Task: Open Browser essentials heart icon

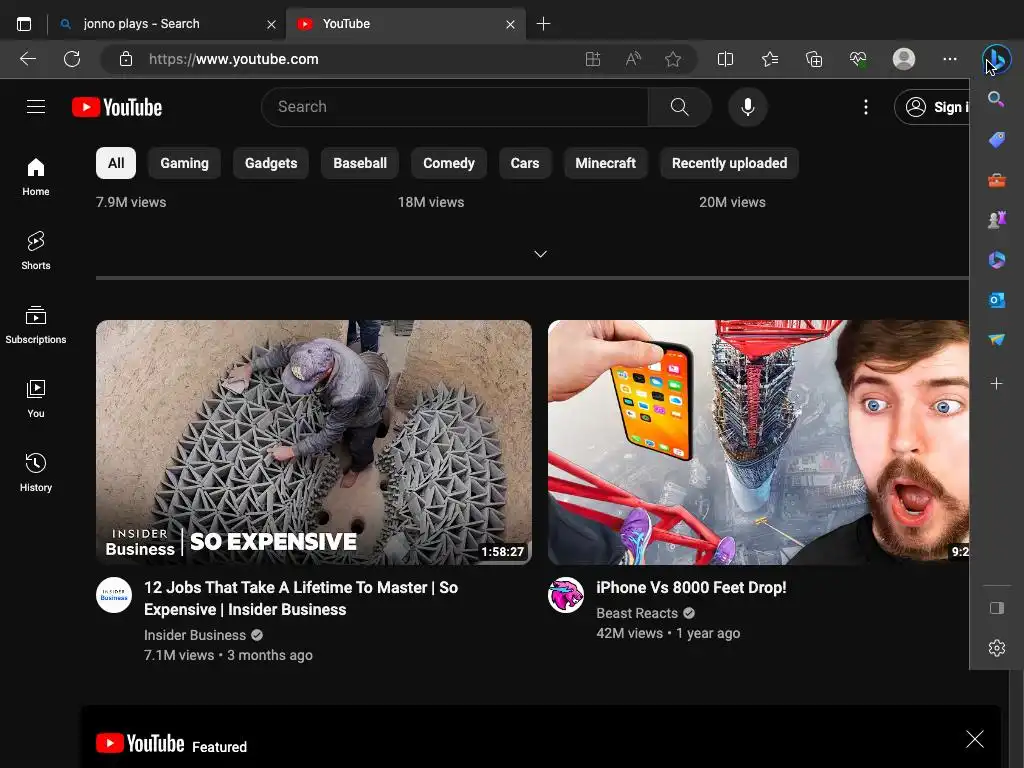Action: coord(858,59)
